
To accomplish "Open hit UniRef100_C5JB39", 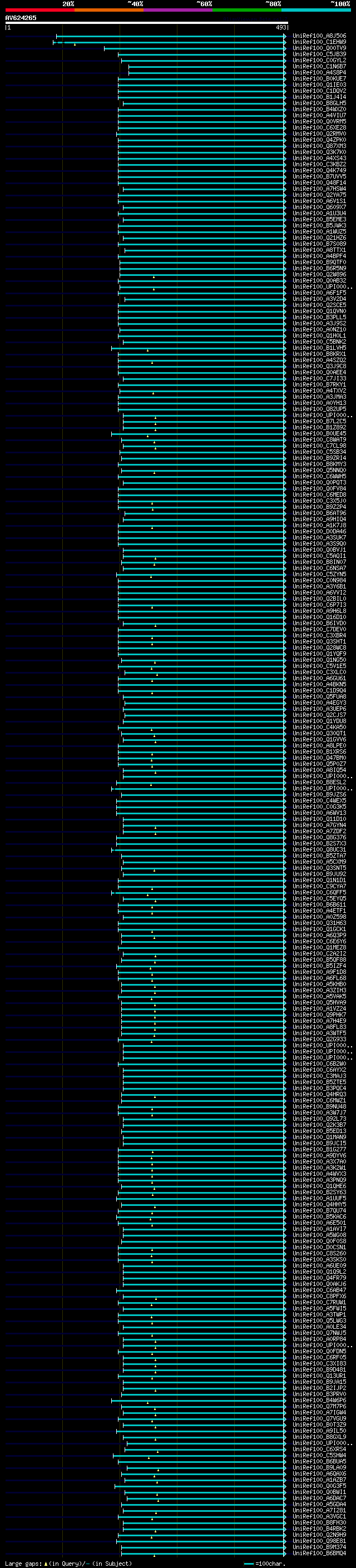I will coord(319,54).
